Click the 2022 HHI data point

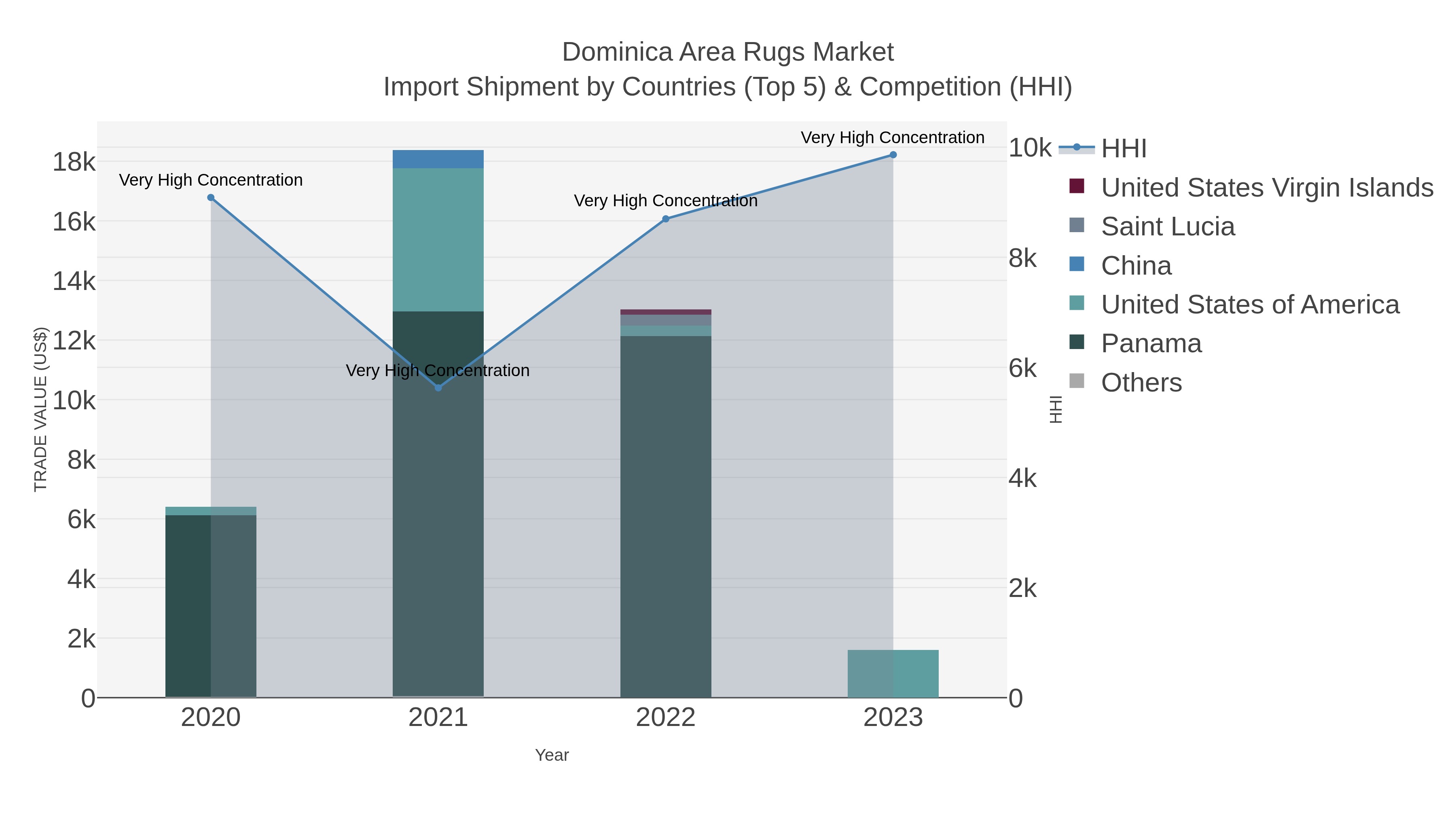[666, 219]
